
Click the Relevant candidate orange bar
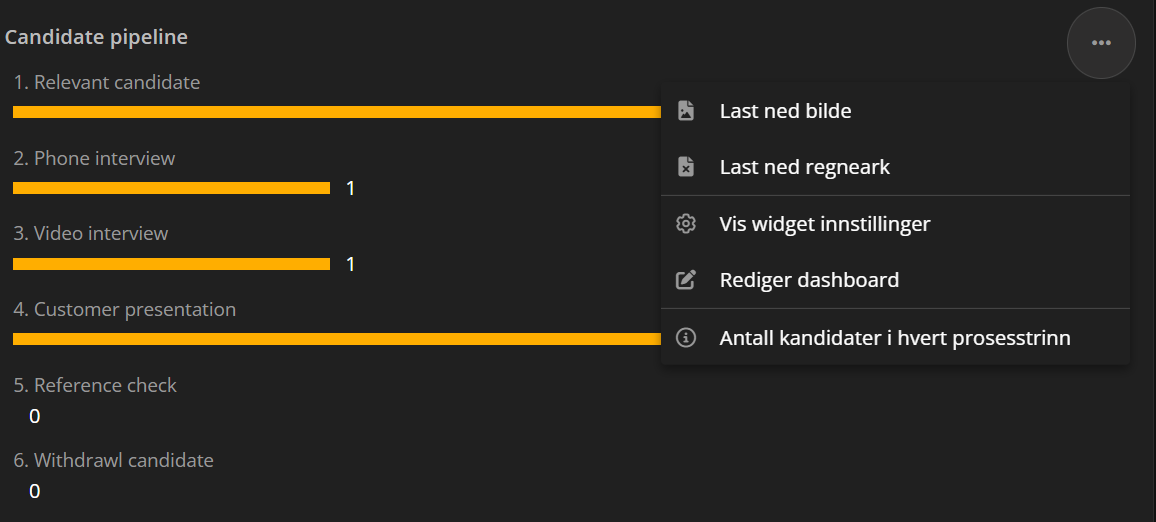pyautogui.click(x=336, y=112)
